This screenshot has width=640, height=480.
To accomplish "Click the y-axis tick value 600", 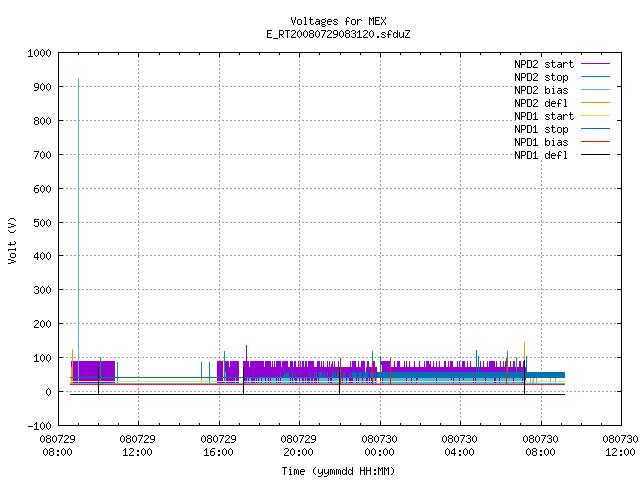I will tap(42, 189).
